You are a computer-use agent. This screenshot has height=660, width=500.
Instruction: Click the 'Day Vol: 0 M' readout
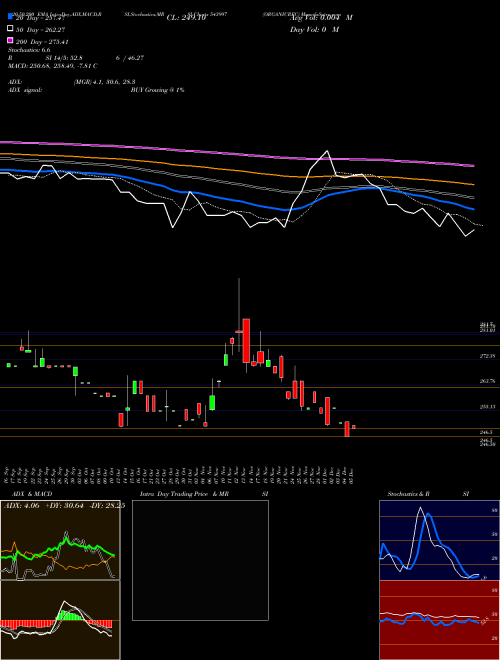(314, 29)
